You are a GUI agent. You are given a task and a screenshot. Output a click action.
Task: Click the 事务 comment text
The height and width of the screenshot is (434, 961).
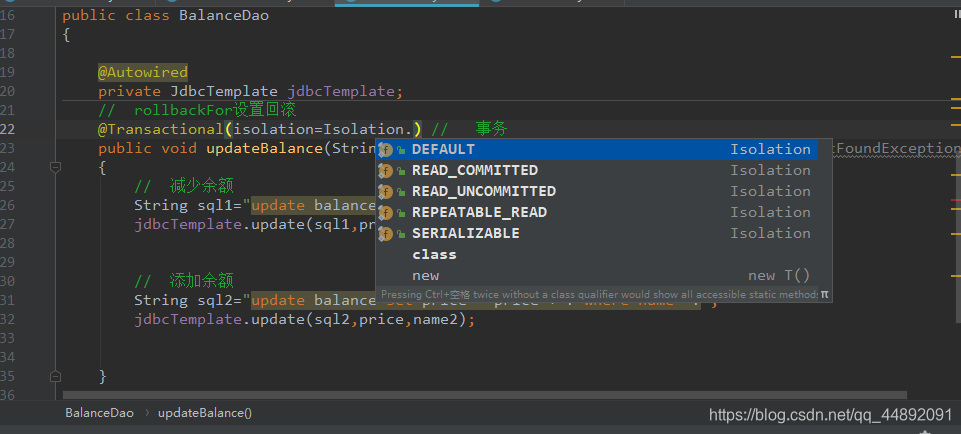[x=492, y=129]
